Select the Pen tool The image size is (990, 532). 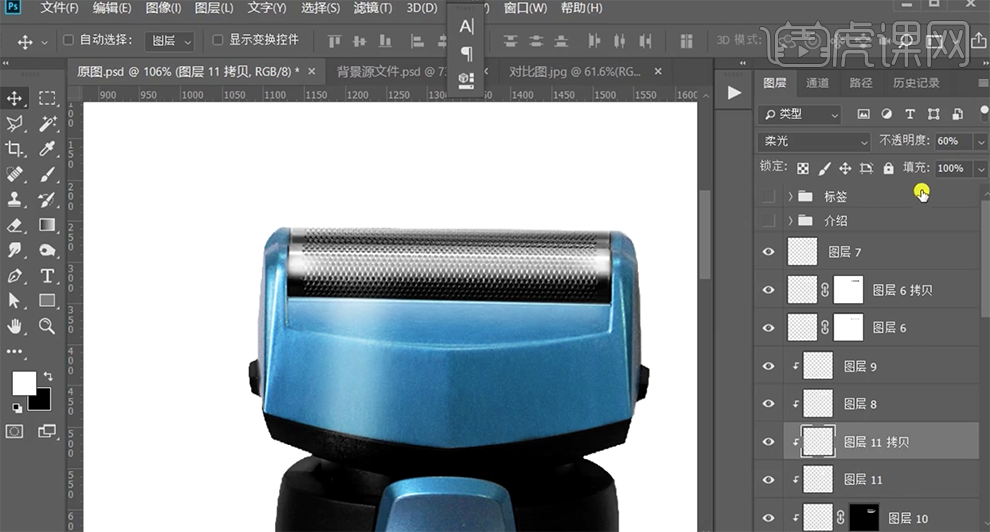(x=15, y=276)
